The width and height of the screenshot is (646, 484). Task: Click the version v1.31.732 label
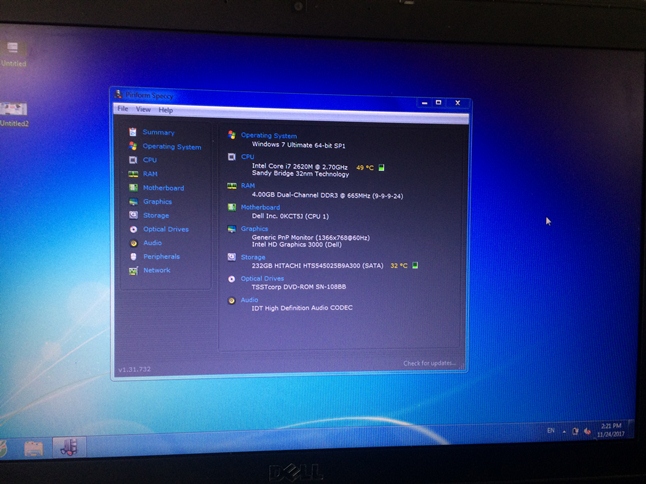point(134,369)
